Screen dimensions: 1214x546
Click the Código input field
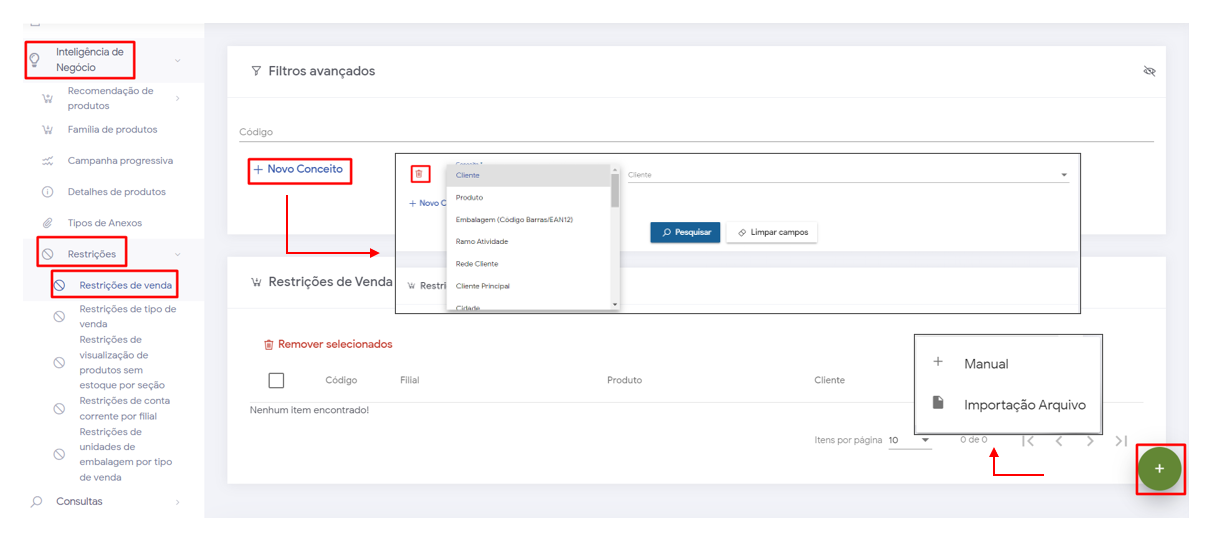(x=695, y=132)
